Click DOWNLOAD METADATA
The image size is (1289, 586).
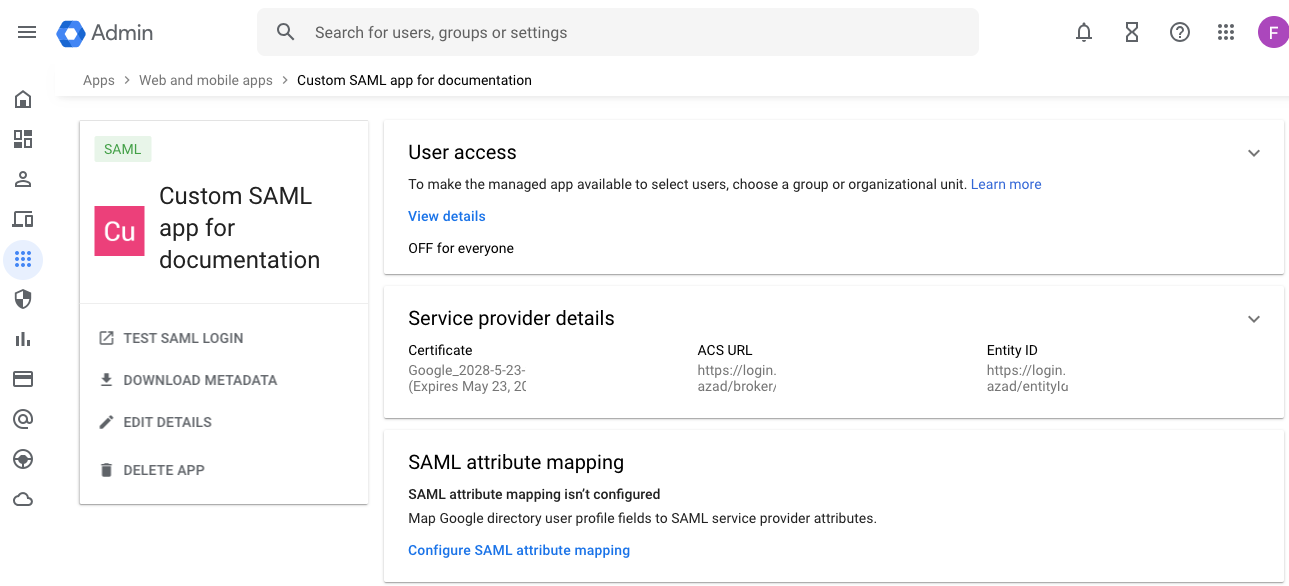199,380
